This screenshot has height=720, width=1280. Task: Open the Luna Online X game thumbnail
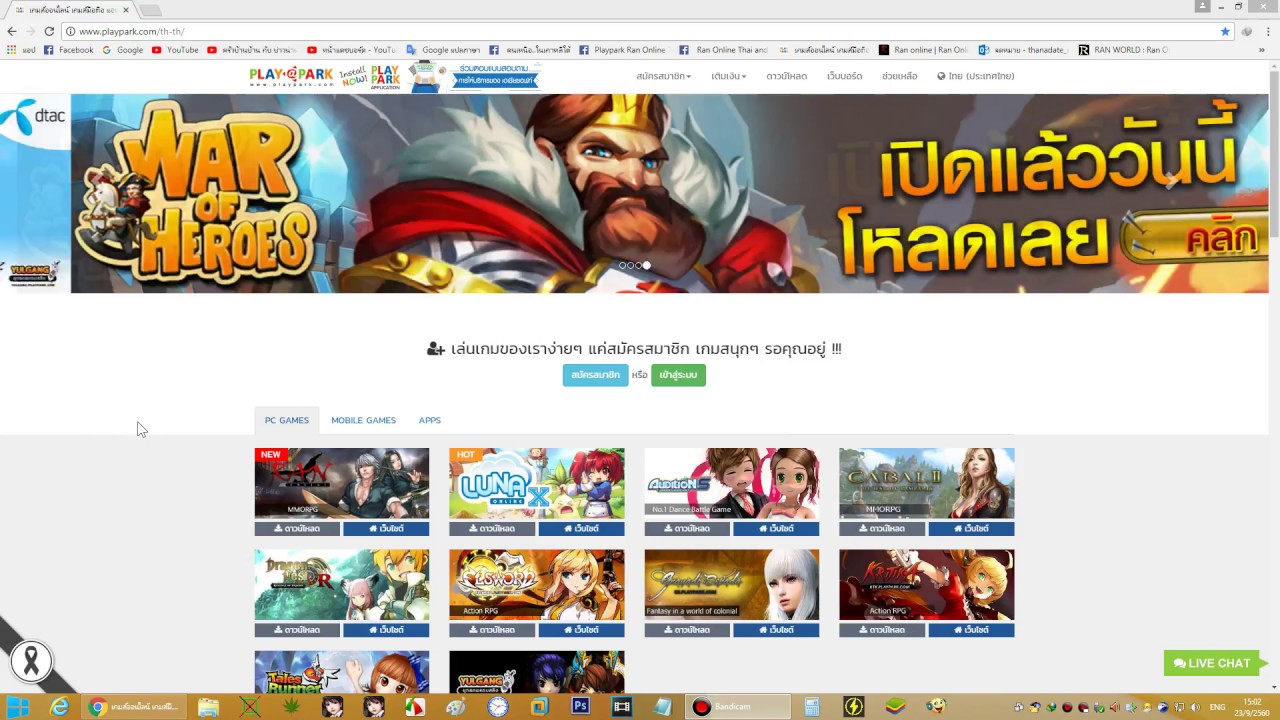point(537,483)
